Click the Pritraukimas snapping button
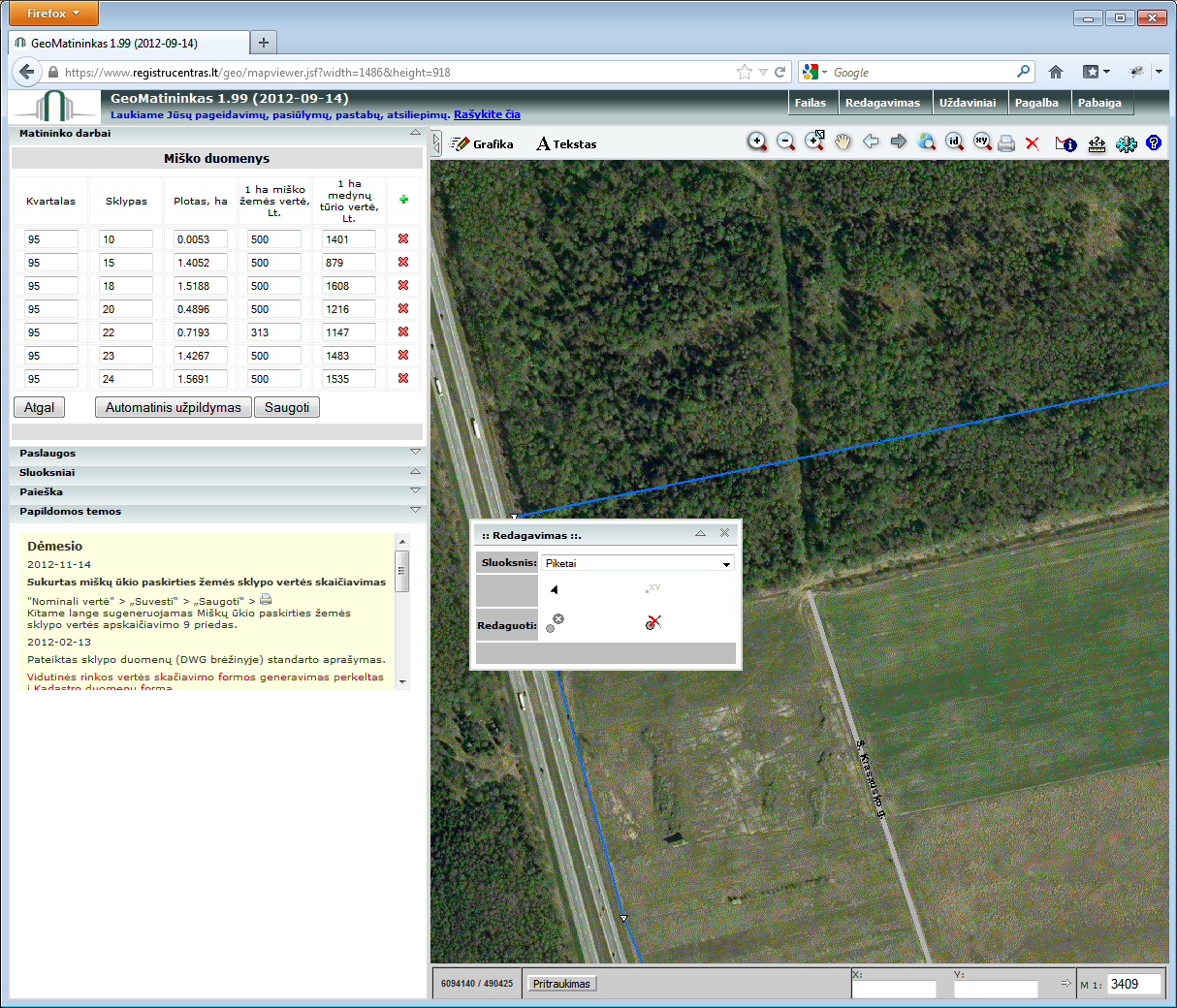Image resolution: width=1177 pixels, height=1008 pixels. [561, 984]
